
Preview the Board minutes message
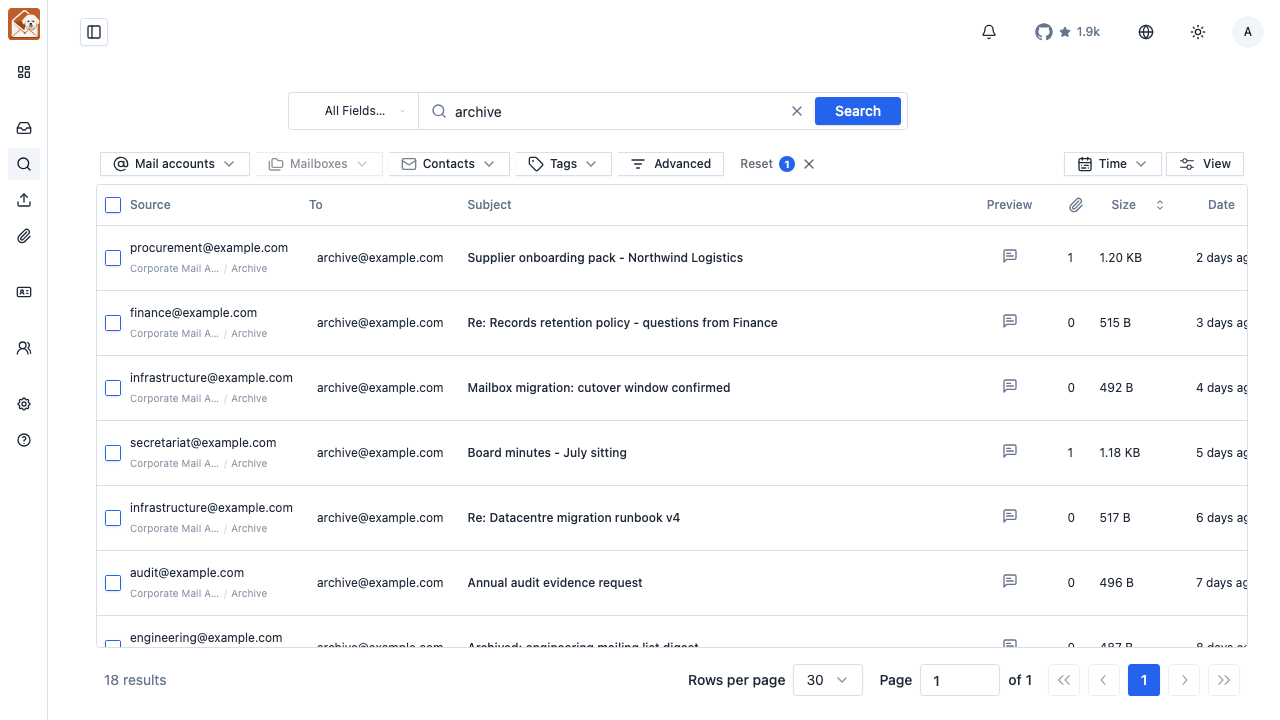[x=1010, y=451]
